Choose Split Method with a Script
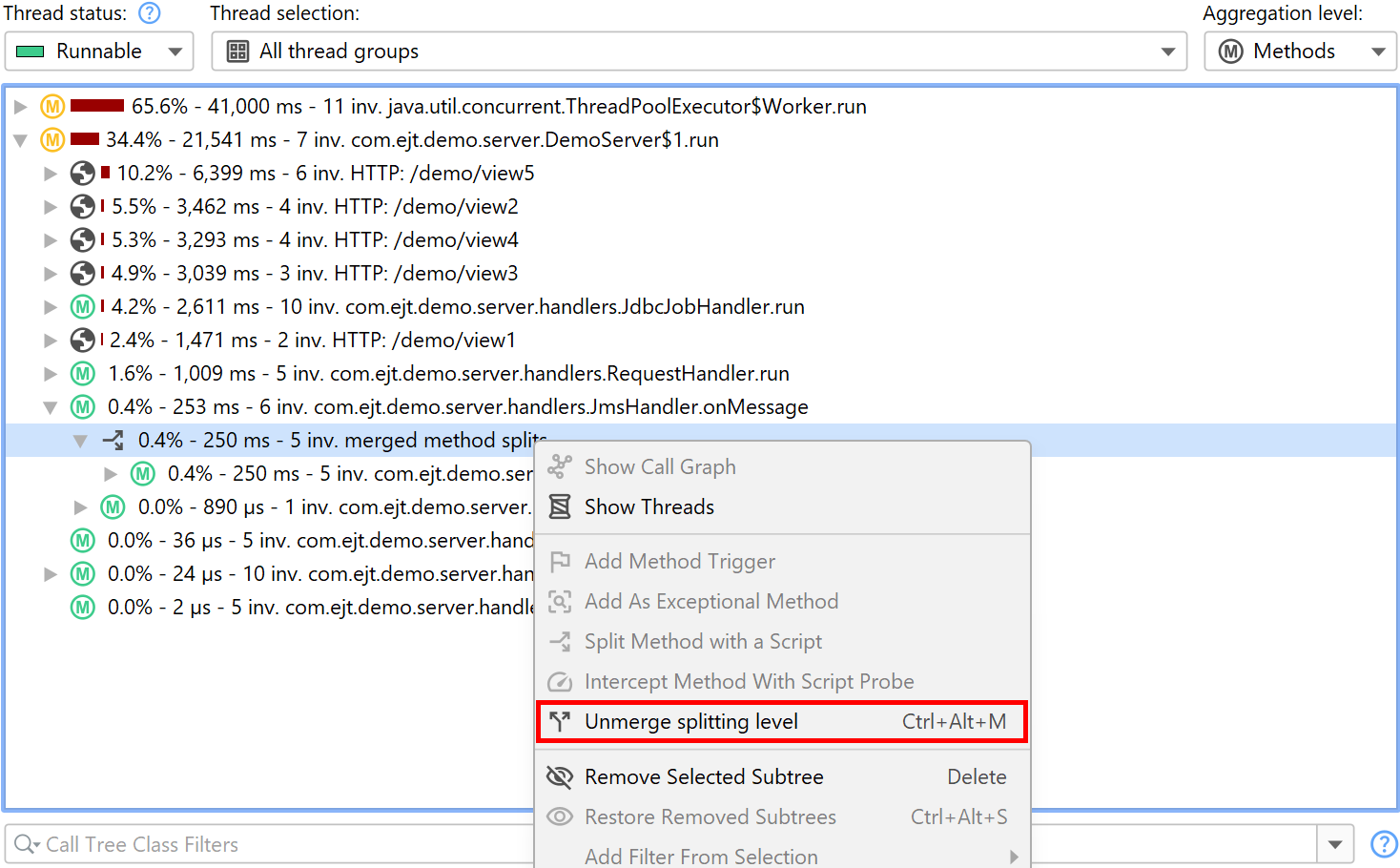 783,642
